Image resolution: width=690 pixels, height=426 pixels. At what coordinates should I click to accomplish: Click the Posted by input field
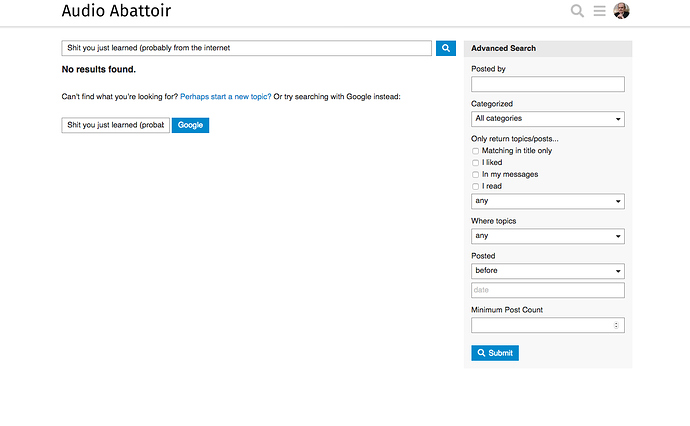(x=547, y=84)
